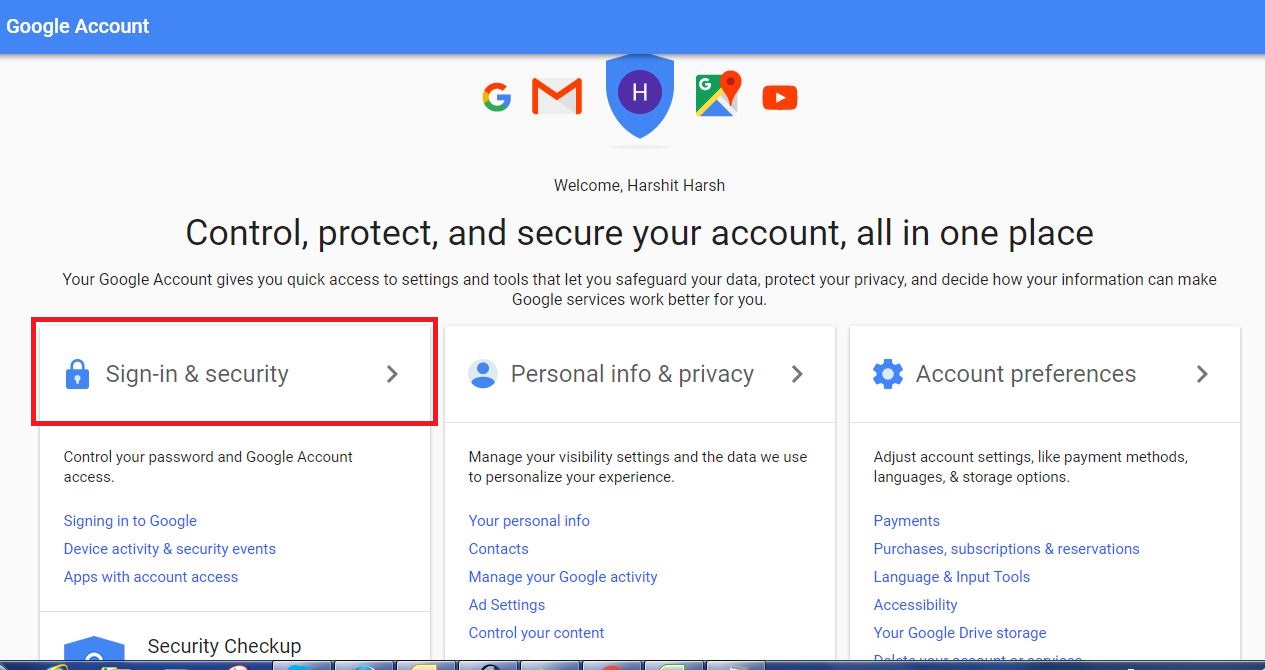
Task: Click the Personal info person icon
Action: click(x=483, y=374)
